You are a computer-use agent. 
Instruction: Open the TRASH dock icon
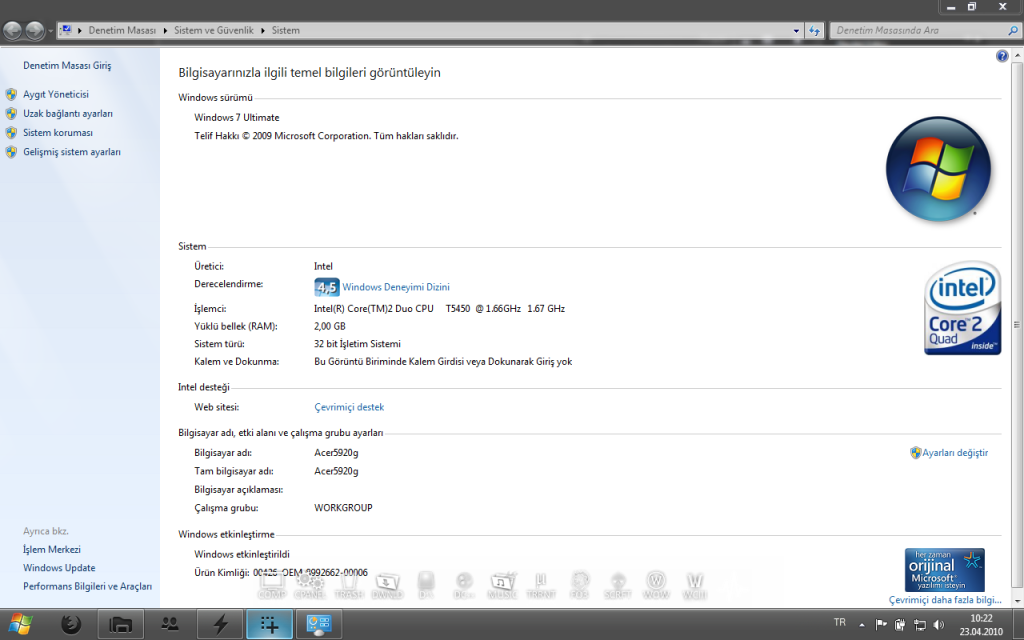[349, 584]
